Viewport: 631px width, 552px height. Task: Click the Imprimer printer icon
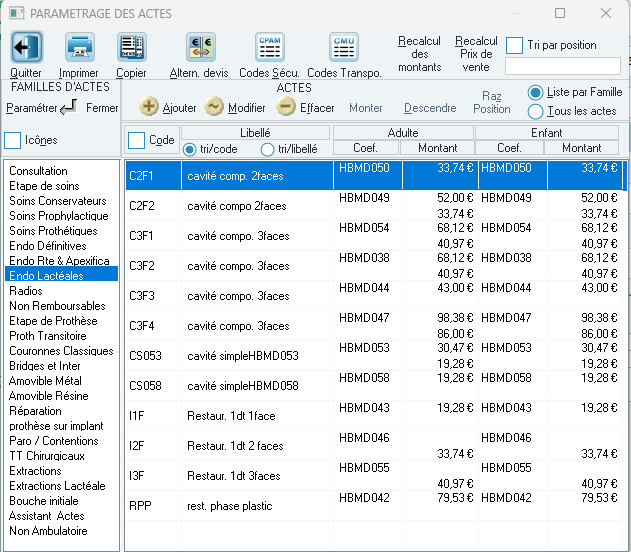[80, 47]
